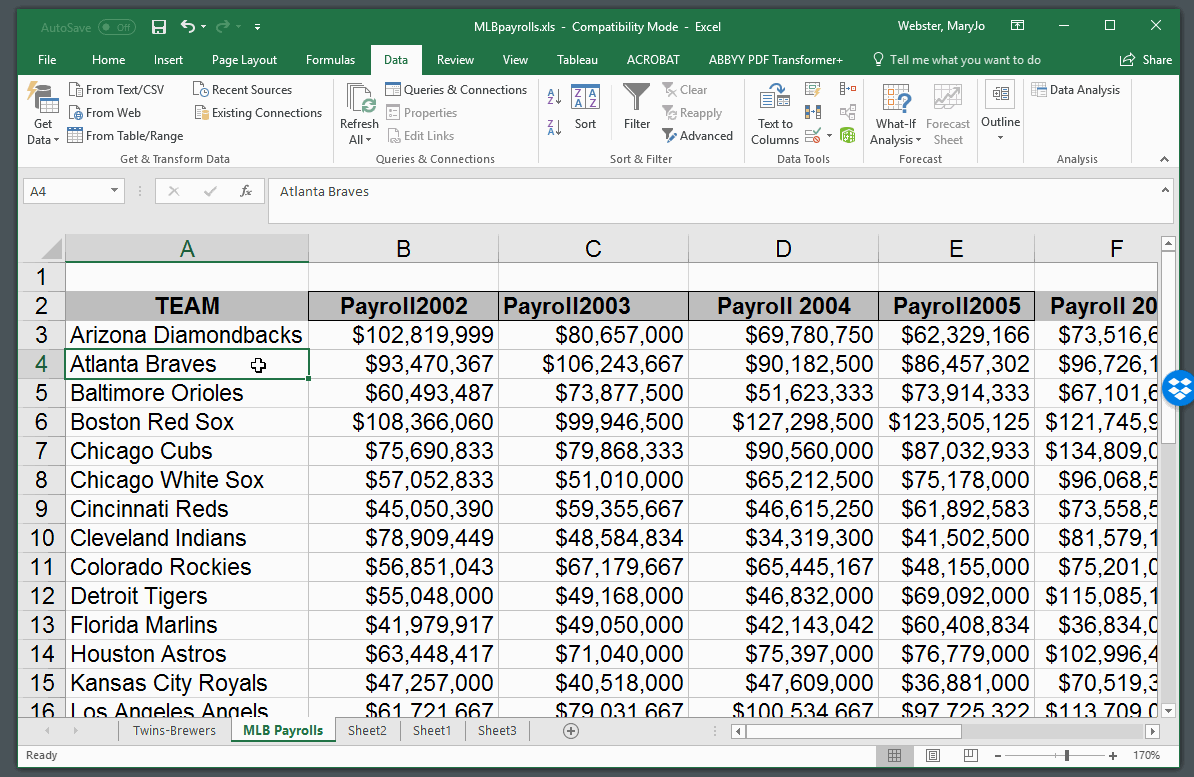Expand the Outline group
This screenshot has height=777, width=1194.
tap(1001, 111)
